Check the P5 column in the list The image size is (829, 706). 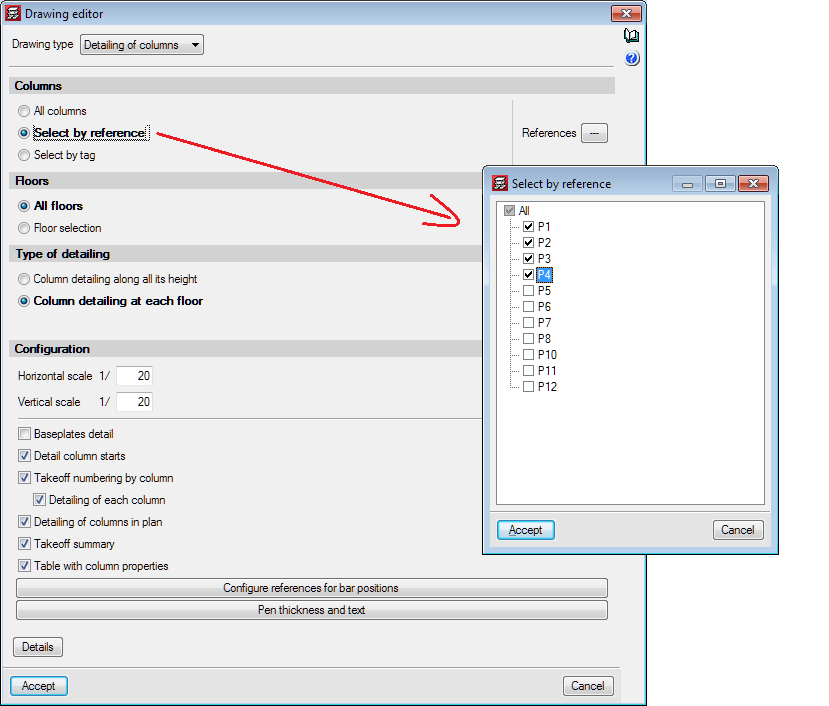528,291
